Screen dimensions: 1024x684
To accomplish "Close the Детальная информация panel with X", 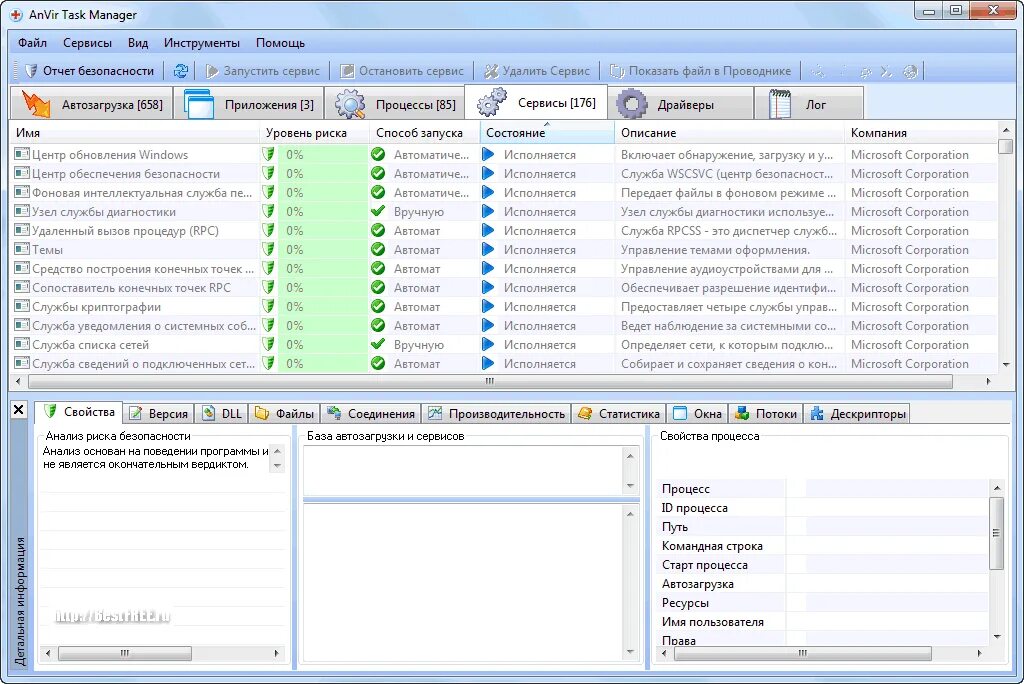I will [19, 410].
